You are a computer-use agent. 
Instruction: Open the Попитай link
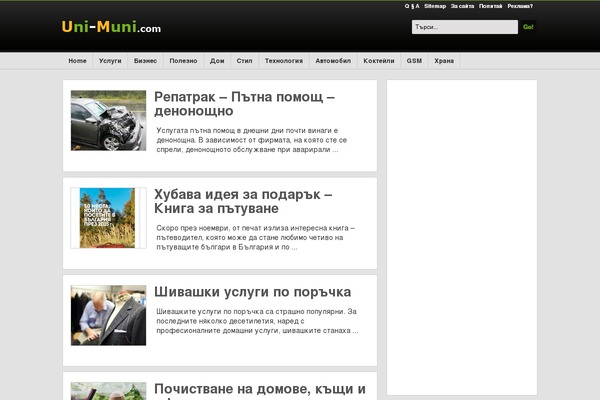(x=491, y=6)
